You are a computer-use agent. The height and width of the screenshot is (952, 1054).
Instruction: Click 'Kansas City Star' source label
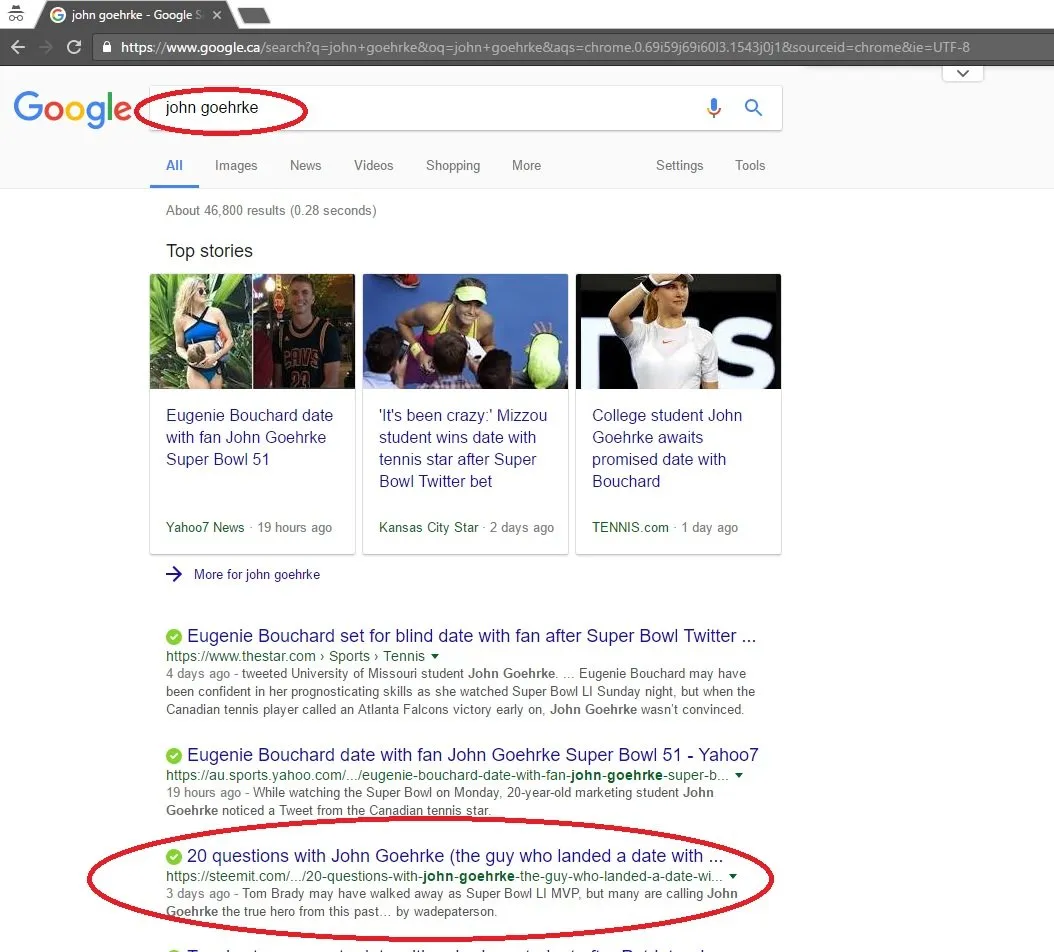coord(429,528)
